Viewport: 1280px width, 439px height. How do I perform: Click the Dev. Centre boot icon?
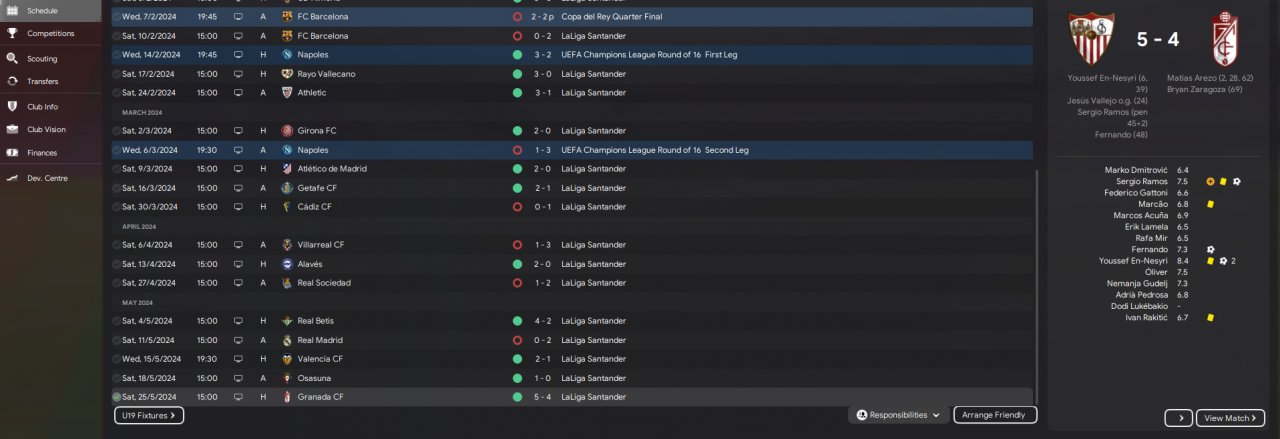tap(12, 178)
